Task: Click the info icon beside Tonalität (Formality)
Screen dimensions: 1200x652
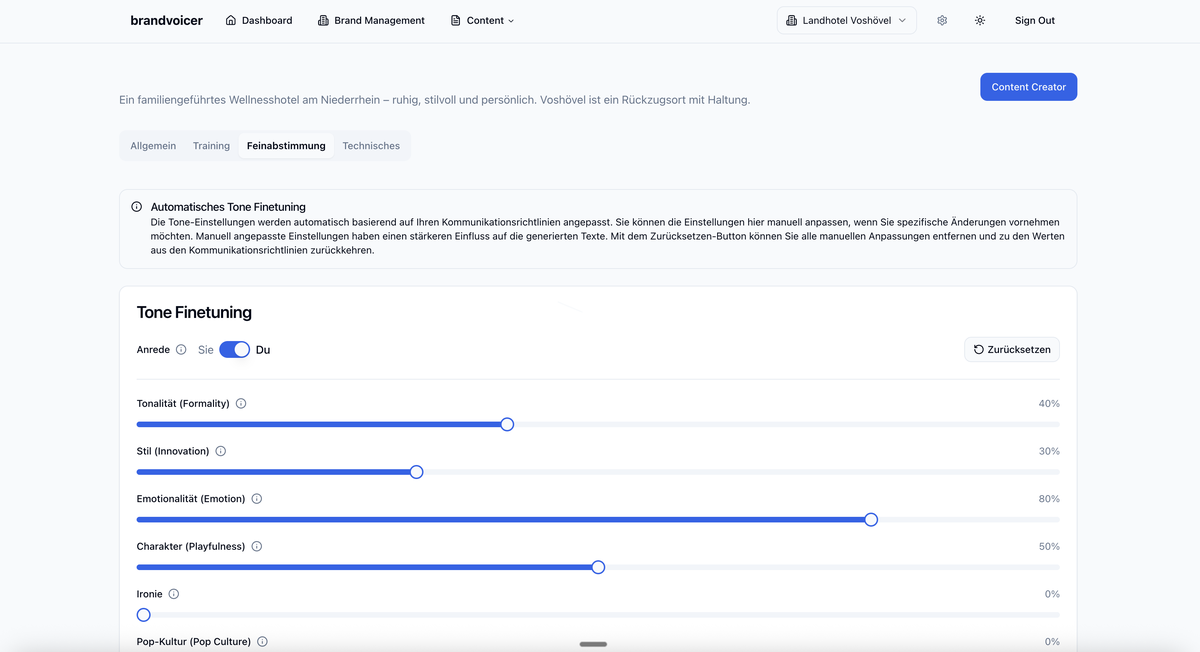Action: tap(240, 403)
